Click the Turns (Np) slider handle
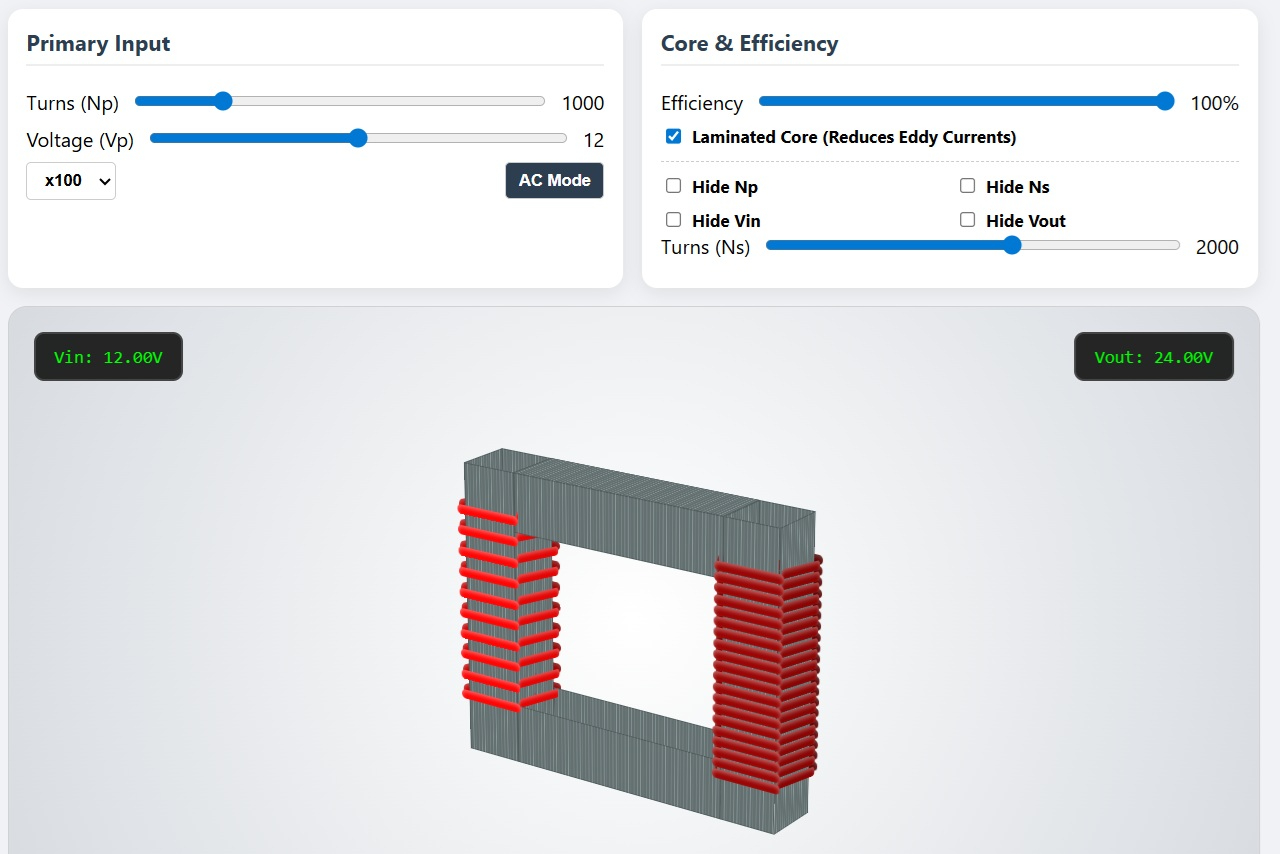This screenshot has height=854, width=1280. (x=223, y=101)
